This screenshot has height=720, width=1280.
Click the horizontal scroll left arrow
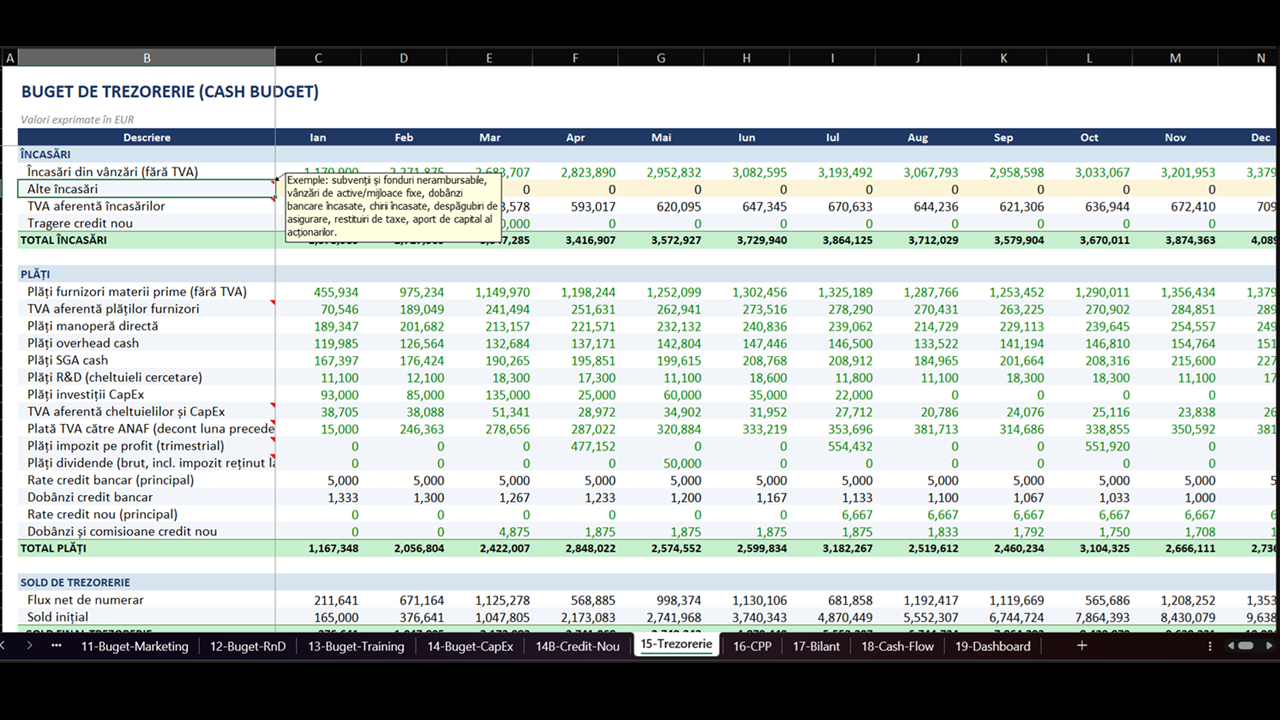tap(1231, 646)
